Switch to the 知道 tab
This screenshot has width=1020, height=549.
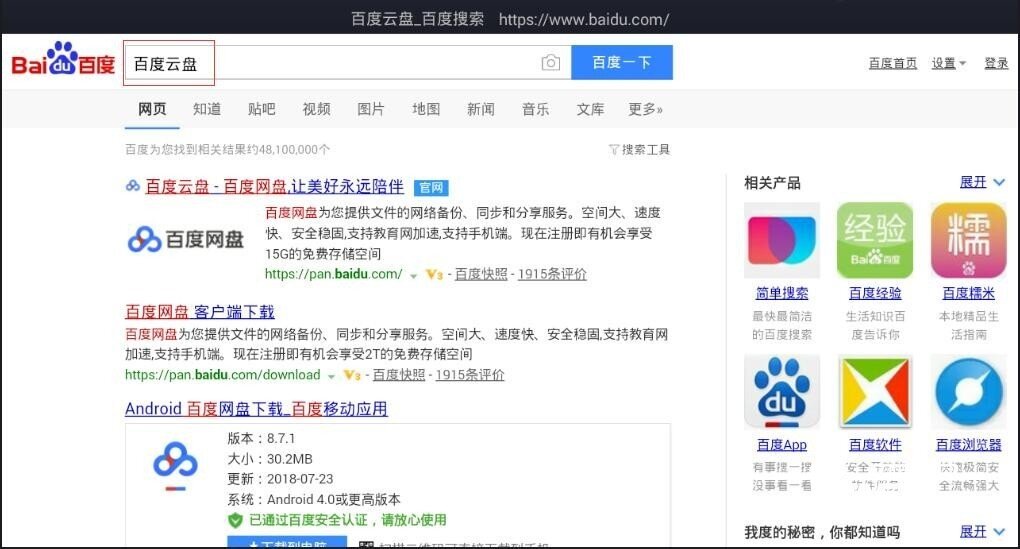pos(207,109)
